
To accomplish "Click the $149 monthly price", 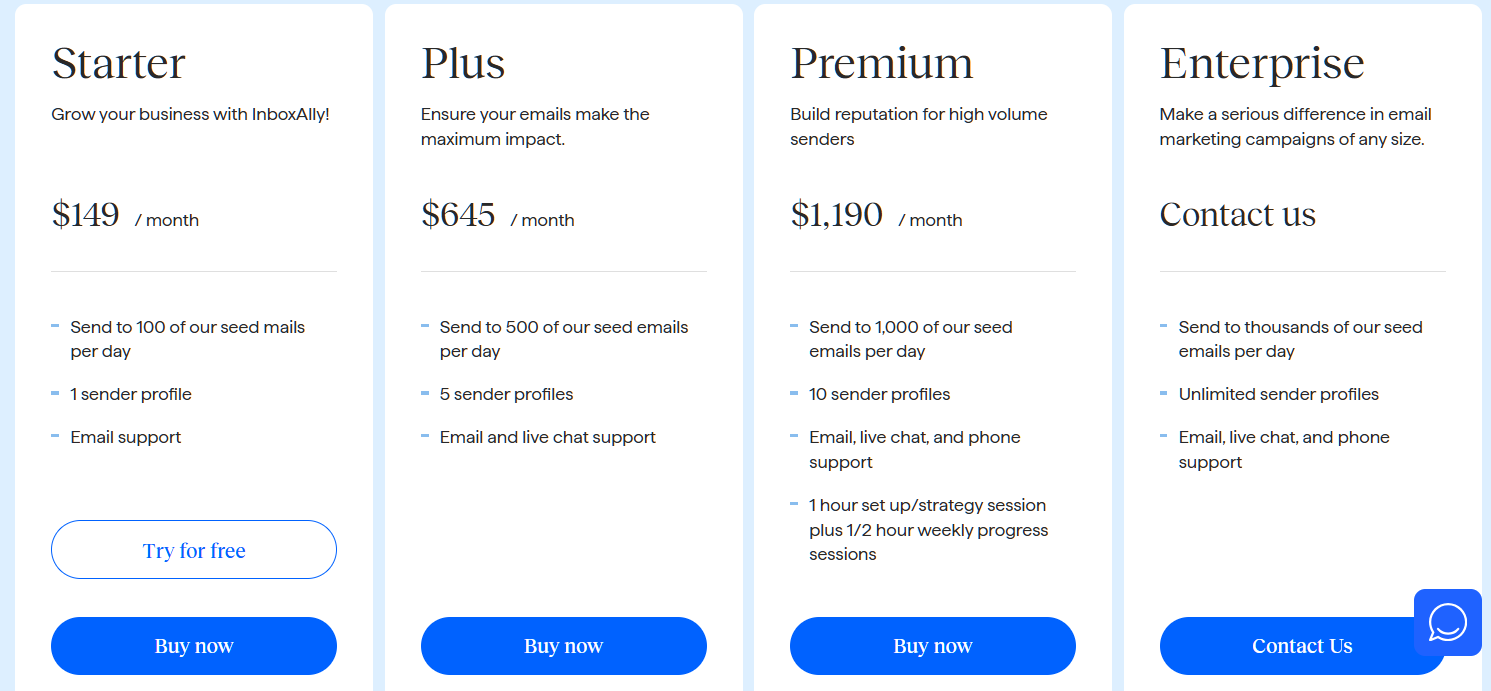I will point(86,215).
